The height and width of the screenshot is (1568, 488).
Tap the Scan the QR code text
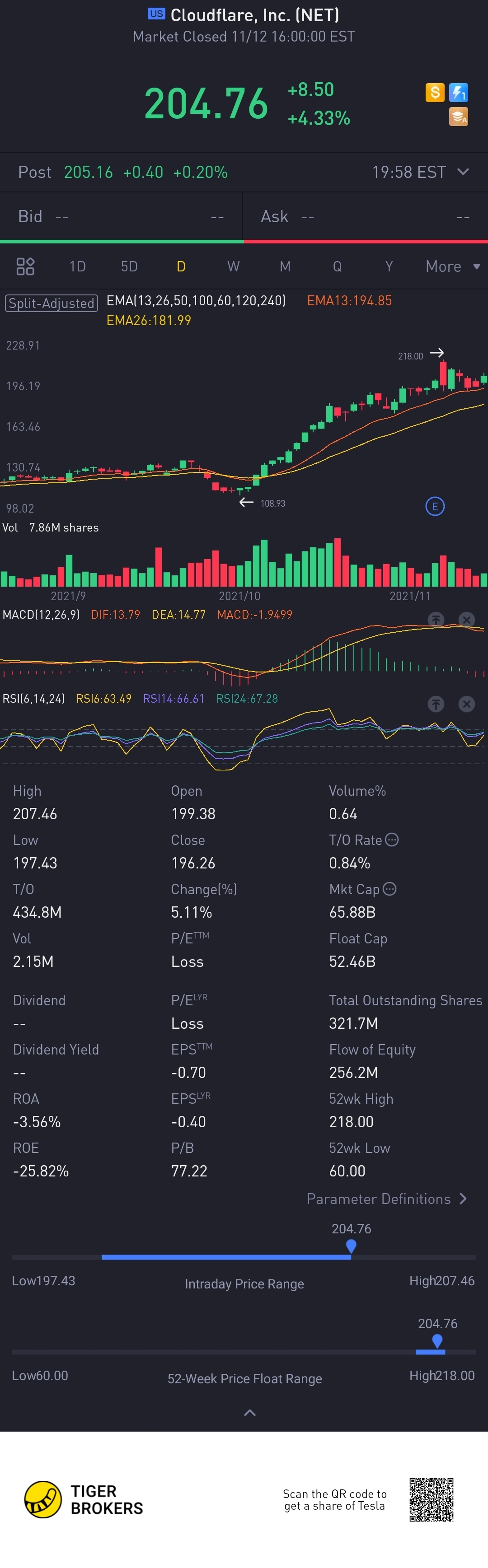(x=334, y=1500)
